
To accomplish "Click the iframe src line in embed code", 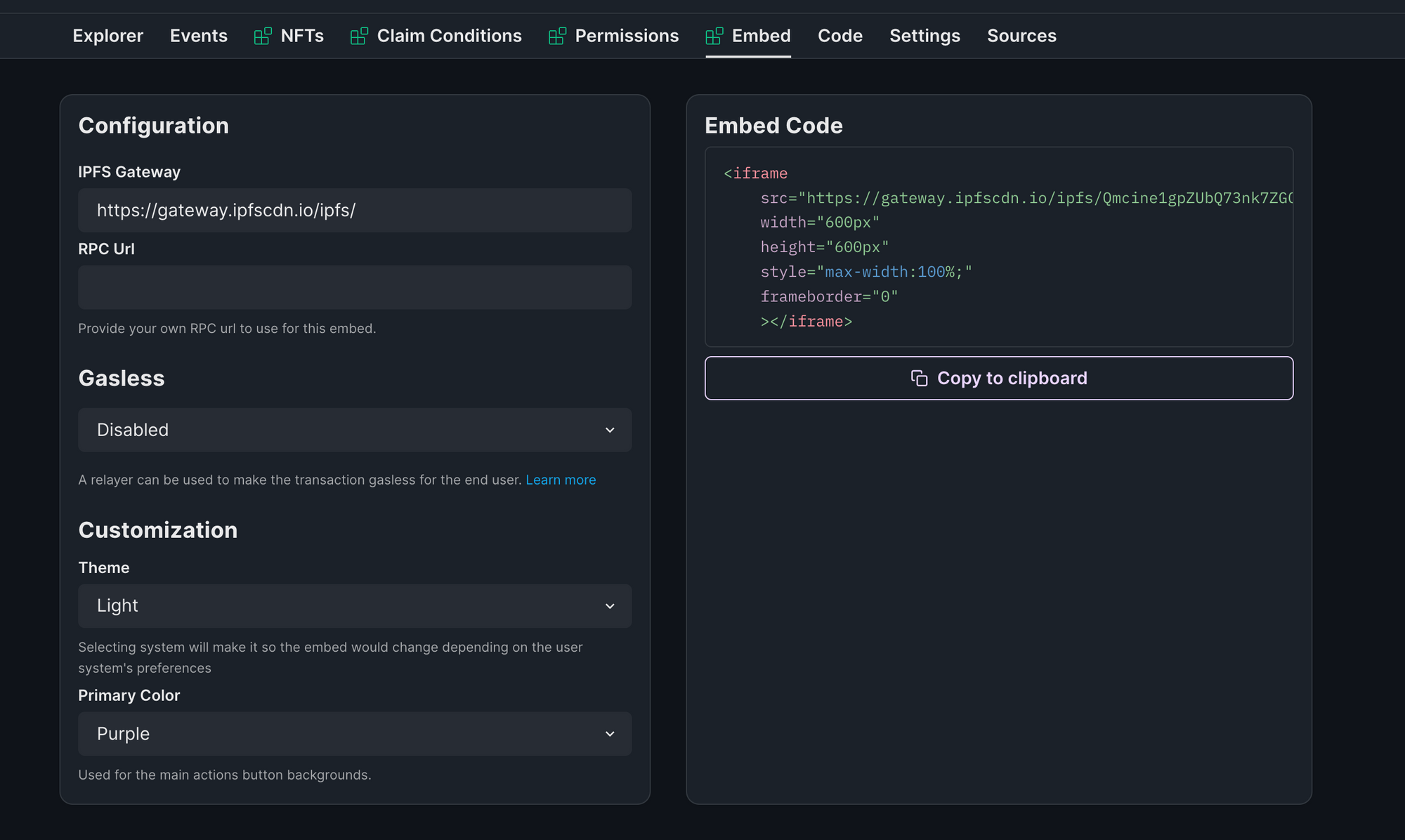I will (1026, 198).
